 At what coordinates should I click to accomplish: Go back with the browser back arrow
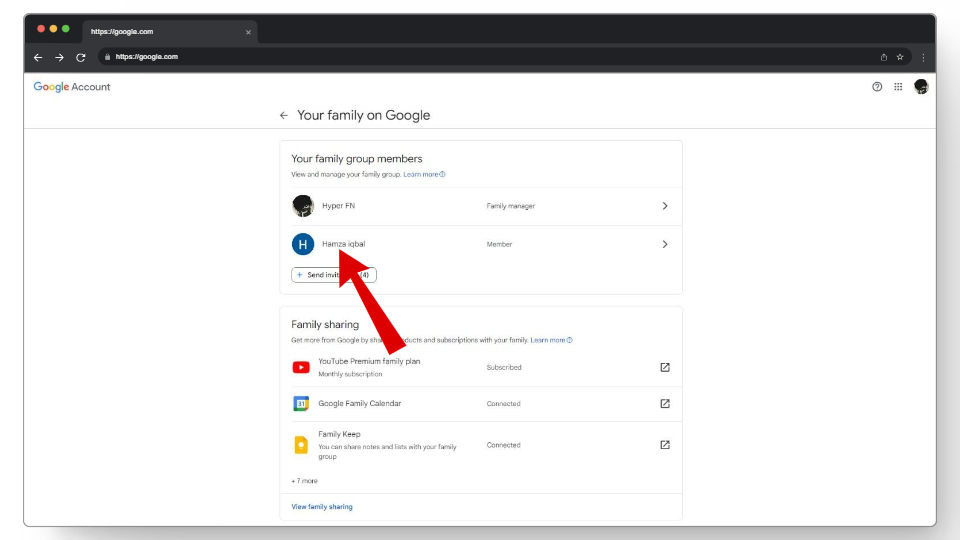tap(38, 57)
